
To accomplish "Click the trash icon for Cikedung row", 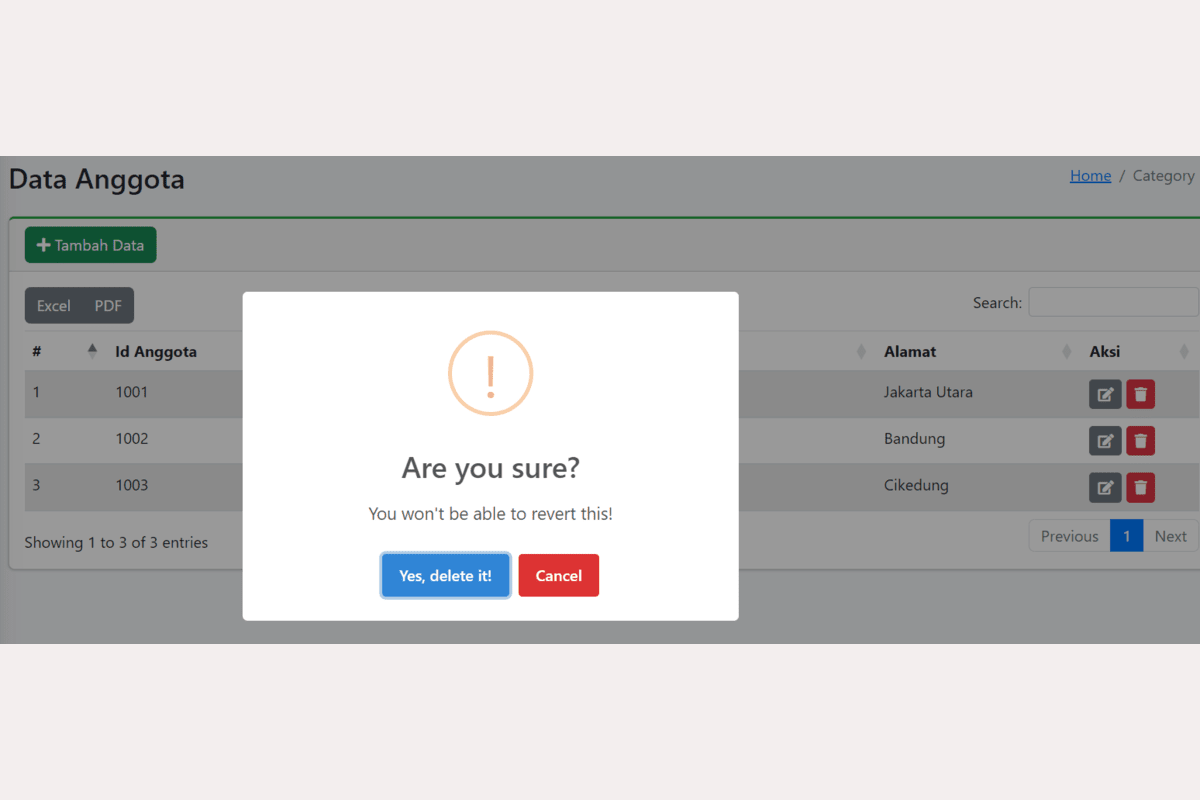I will point(1140,487).
